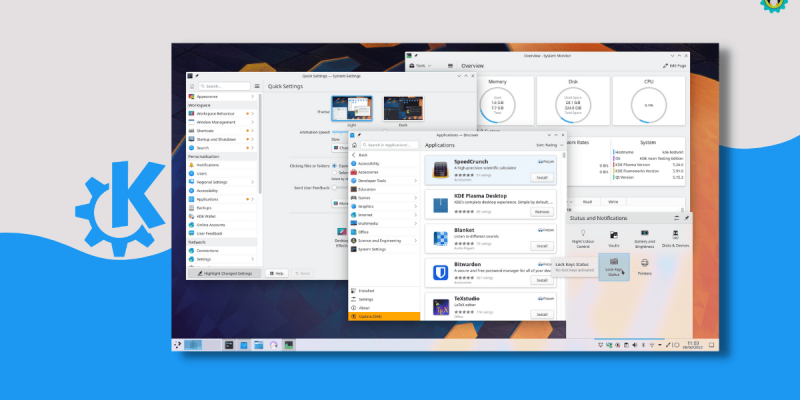Click the show desktop button on panel
800x400 pixels.
711,345
